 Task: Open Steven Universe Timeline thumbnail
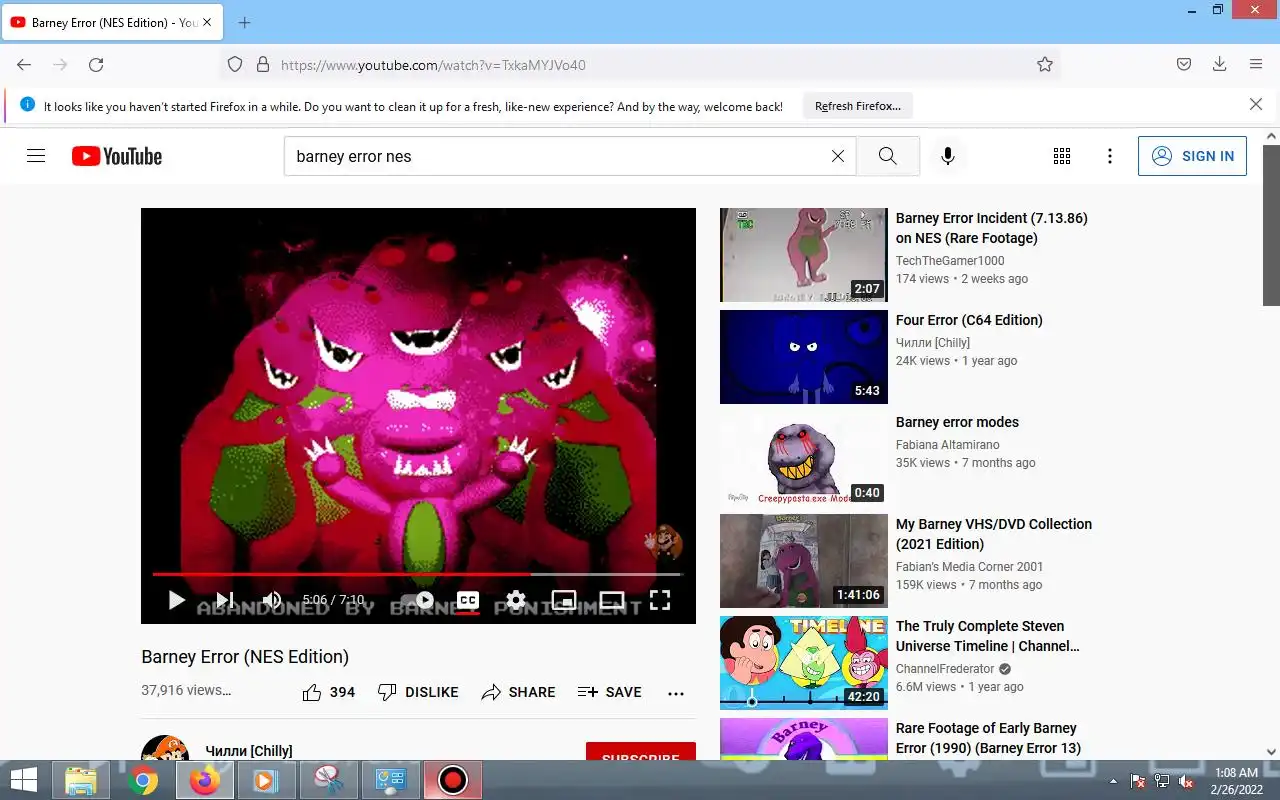tap(804, 663)
